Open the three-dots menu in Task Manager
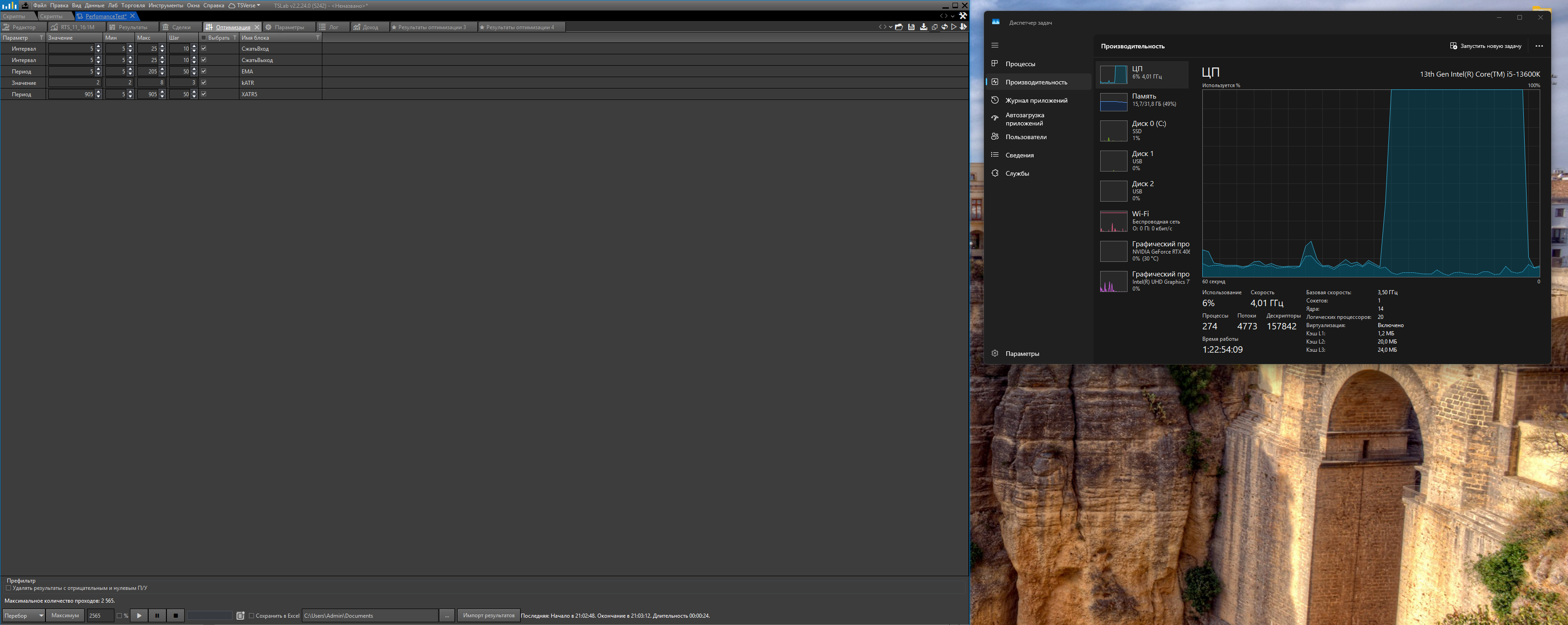This screenshot has height=625, width=1568. (x=1539, y=46)
